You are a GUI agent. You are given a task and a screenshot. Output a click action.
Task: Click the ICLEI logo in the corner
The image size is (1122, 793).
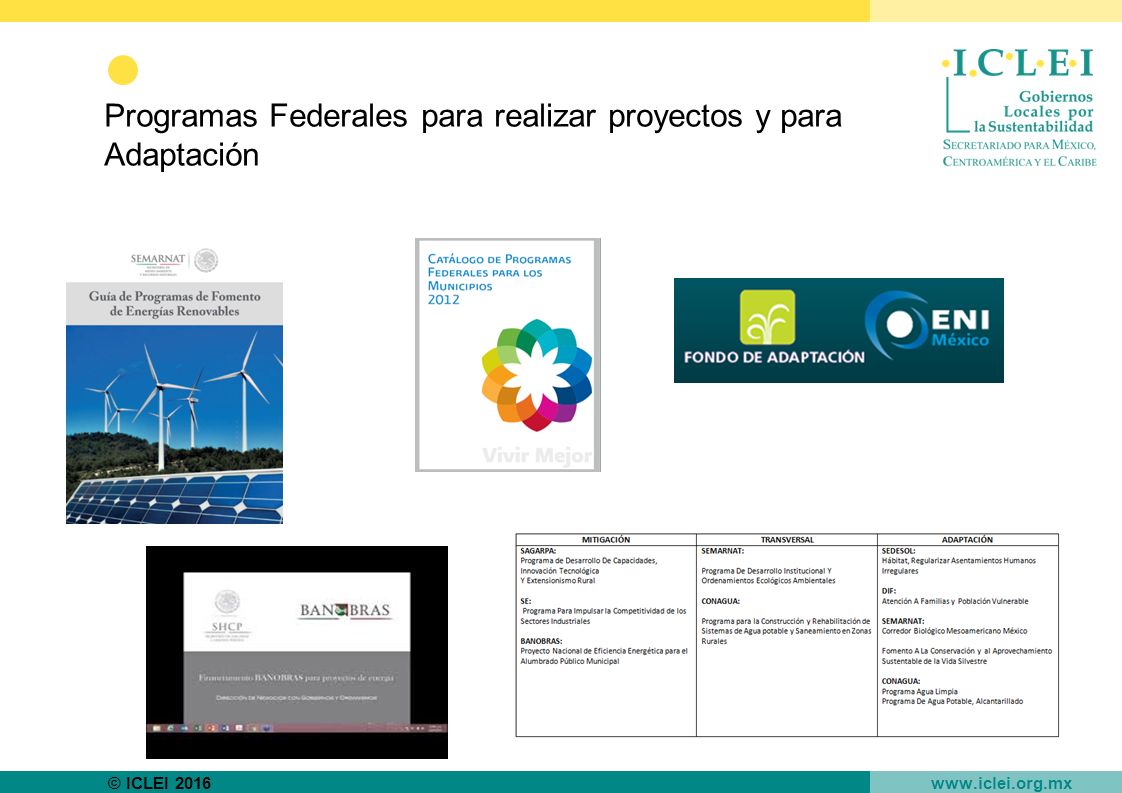1019,107
